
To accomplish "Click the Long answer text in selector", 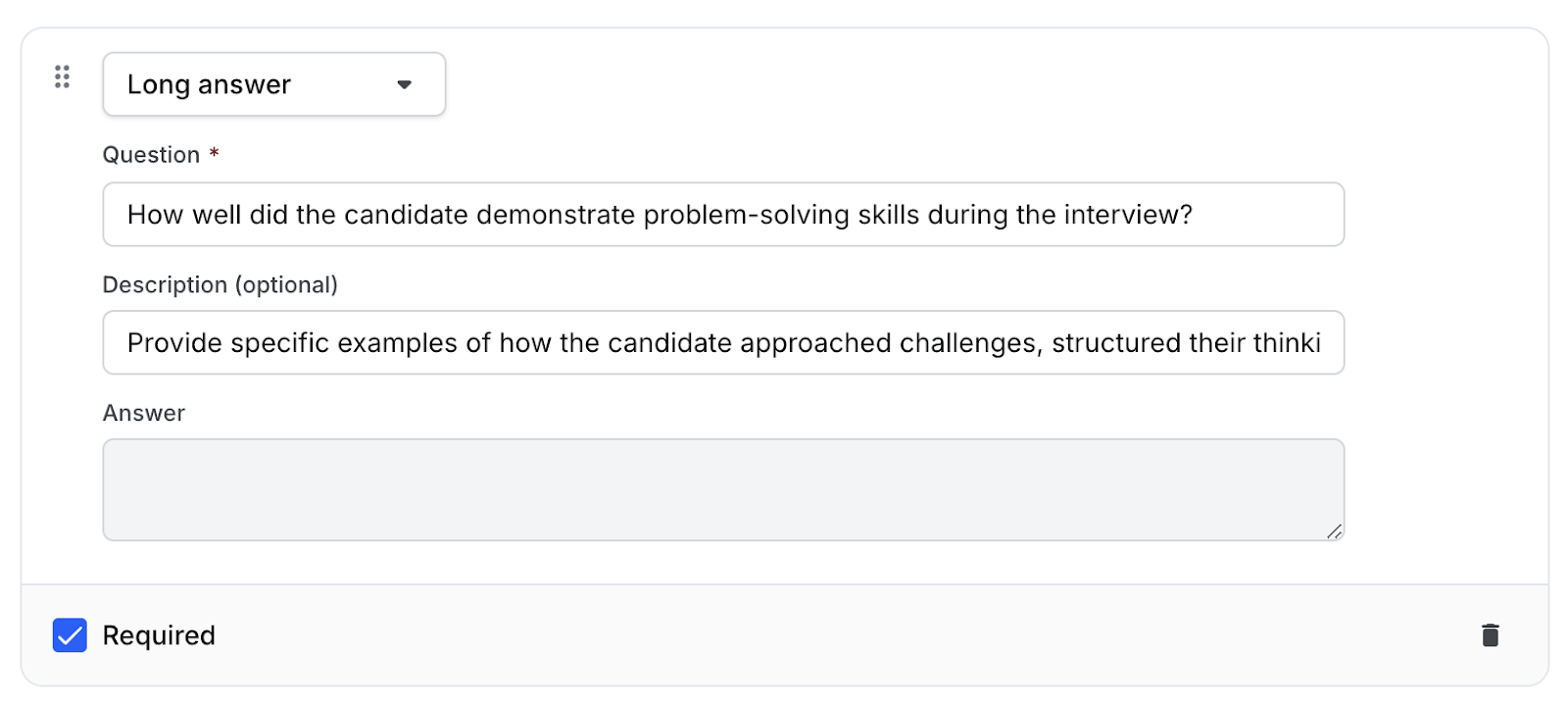I will [209, 84].
